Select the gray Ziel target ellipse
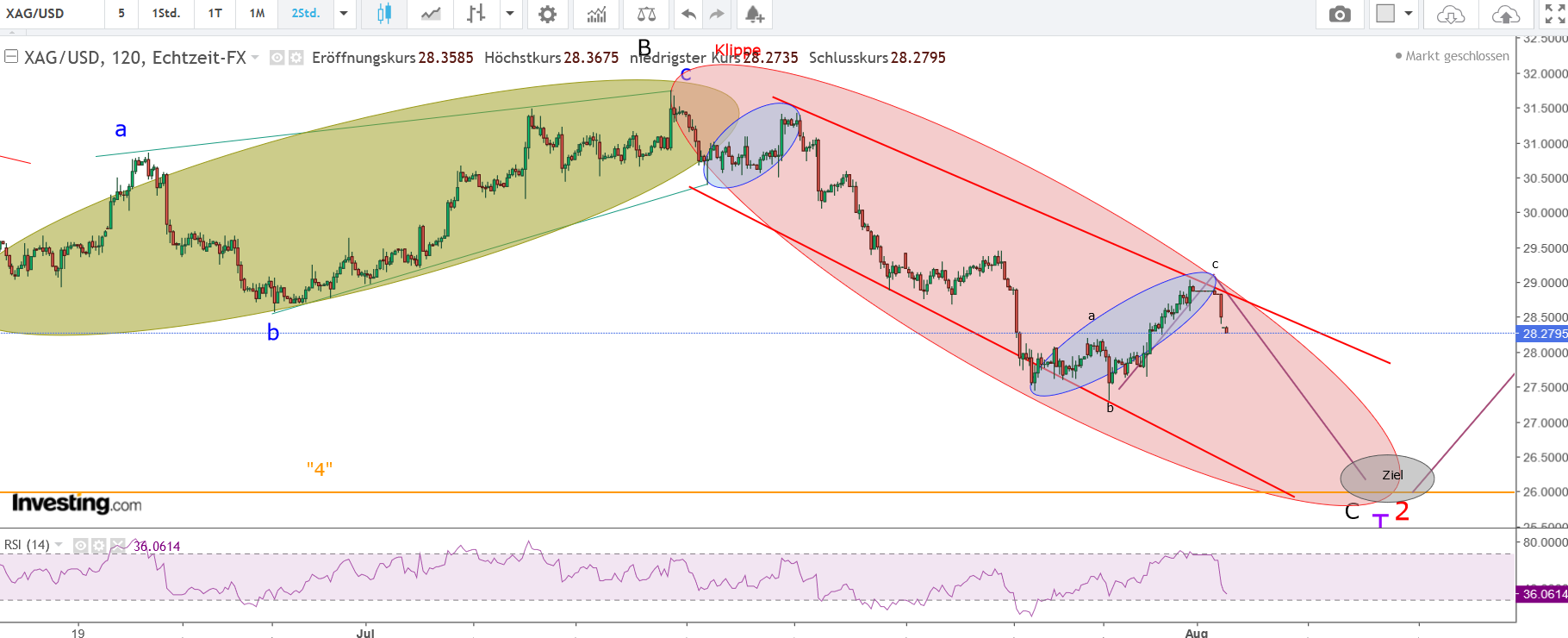The image size is (1568, 638). tap(1387, 478)
